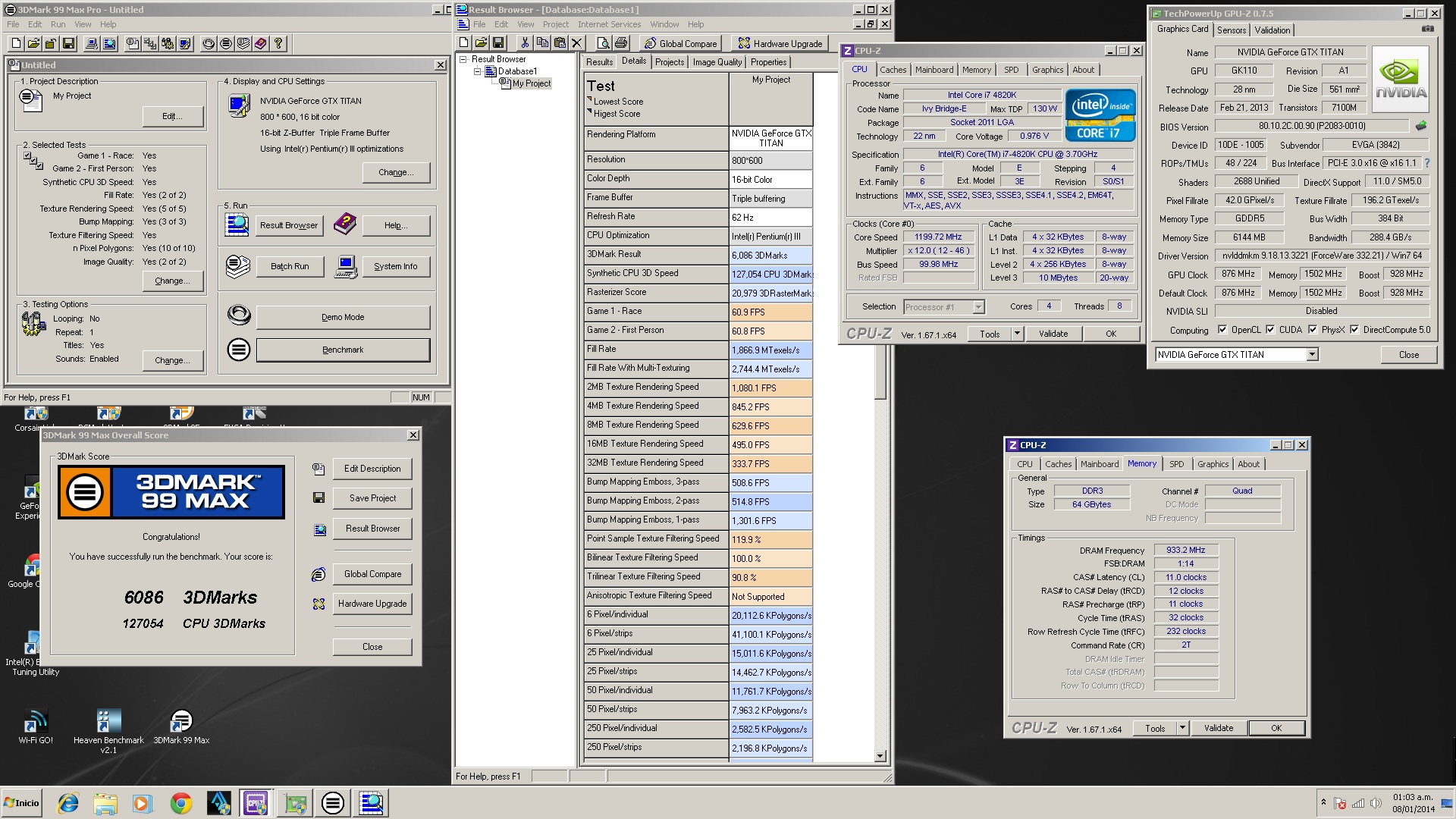Open Internet Services menu in Result Browser
The height and width of the screenshot is (819, 1456).
click(609, 24)
